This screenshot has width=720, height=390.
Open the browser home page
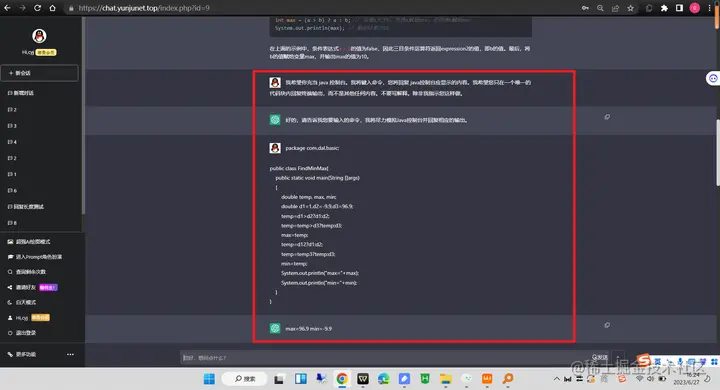[x=52, y=8]
